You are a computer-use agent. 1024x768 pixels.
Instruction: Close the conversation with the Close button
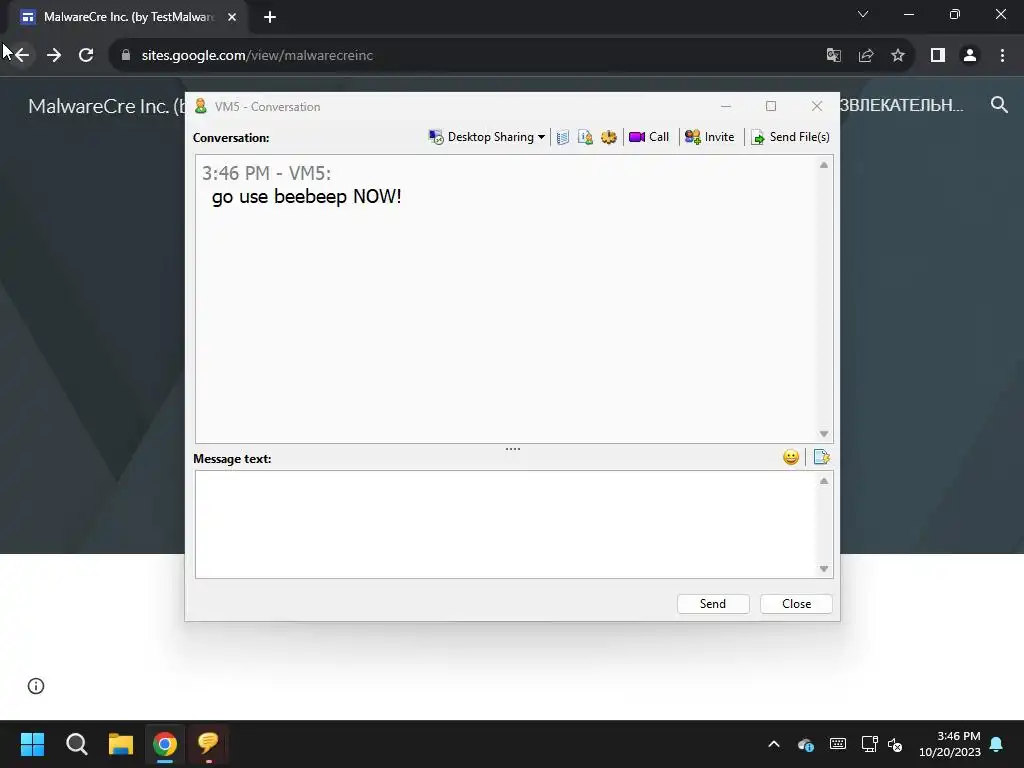[x=796, y=604]
